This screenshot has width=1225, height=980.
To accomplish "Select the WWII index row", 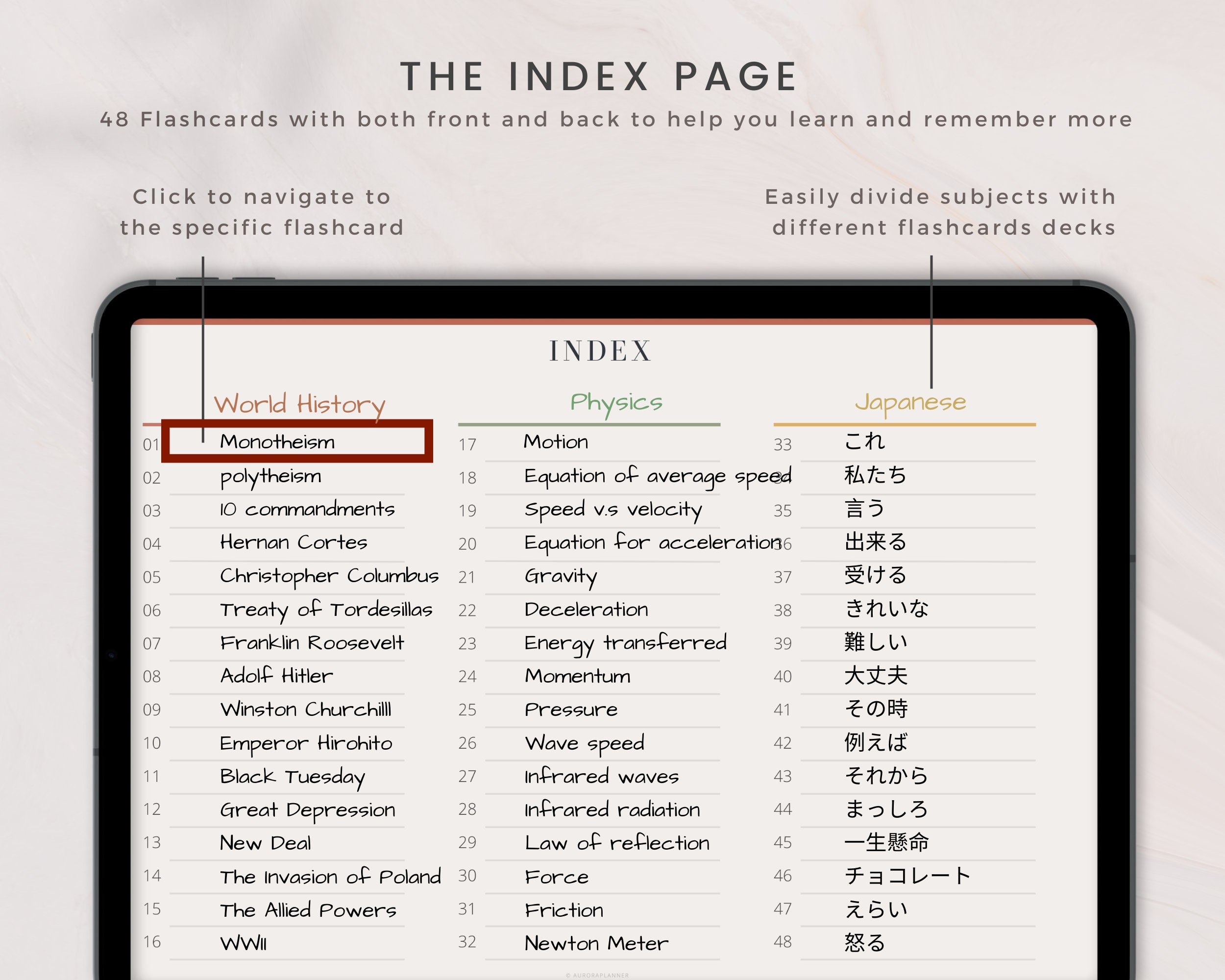I will [243, 943].
